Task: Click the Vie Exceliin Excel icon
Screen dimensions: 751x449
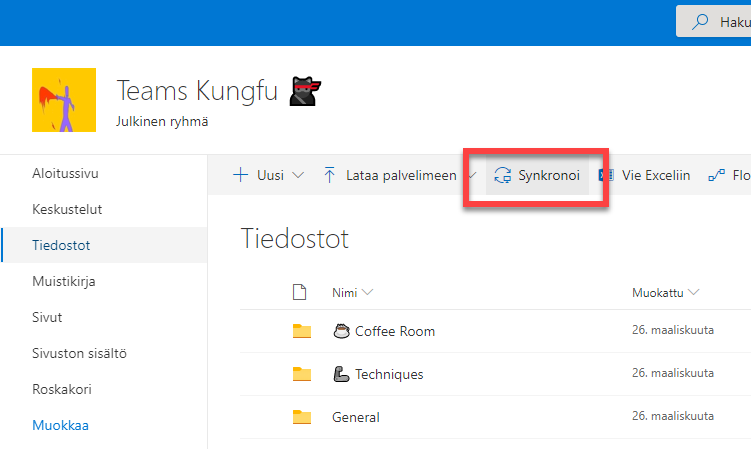Action: coord(605,175)
